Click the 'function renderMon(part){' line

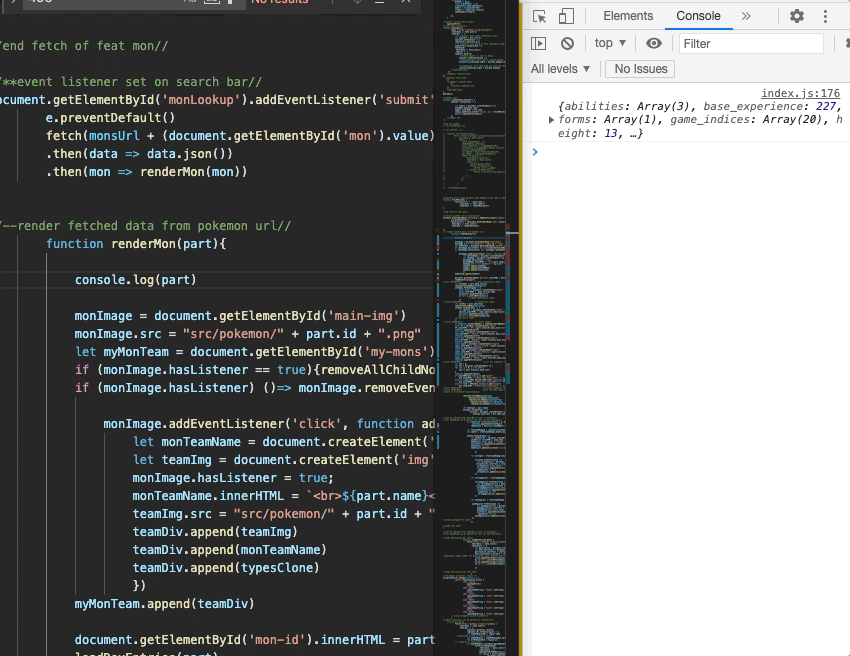[x=136, y=244]
